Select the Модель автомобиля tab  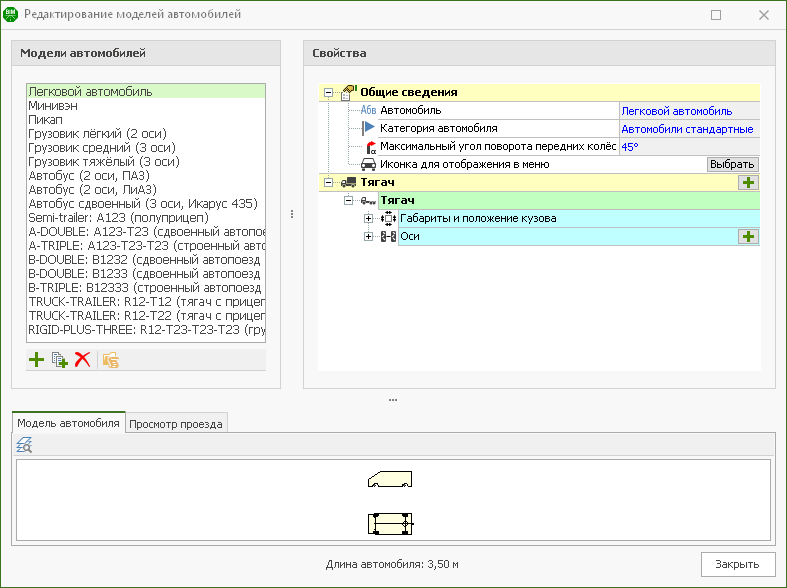pos(68,423)
